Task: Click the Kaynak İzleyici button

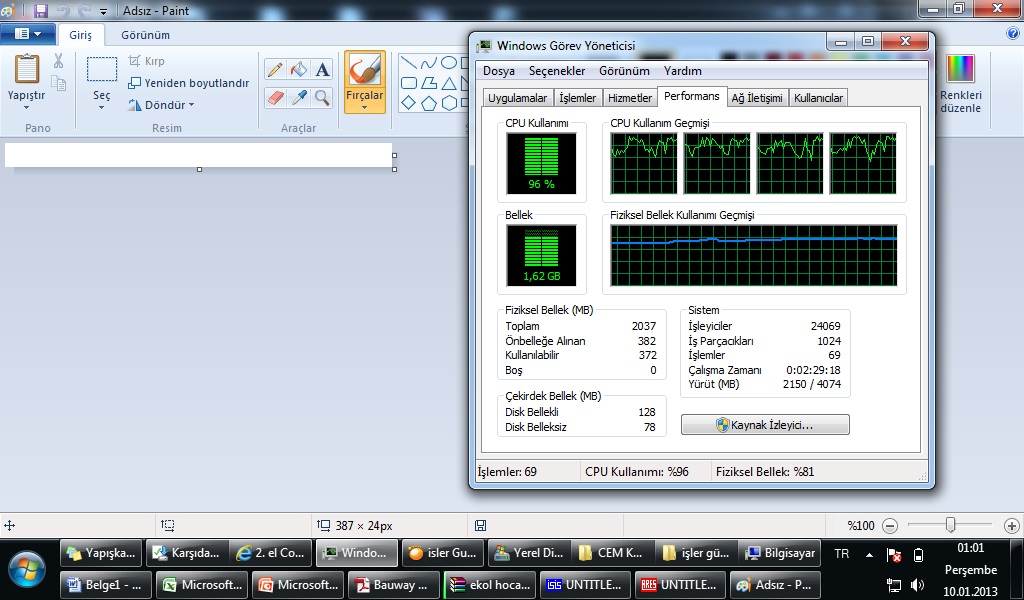Action: [765, 425]
